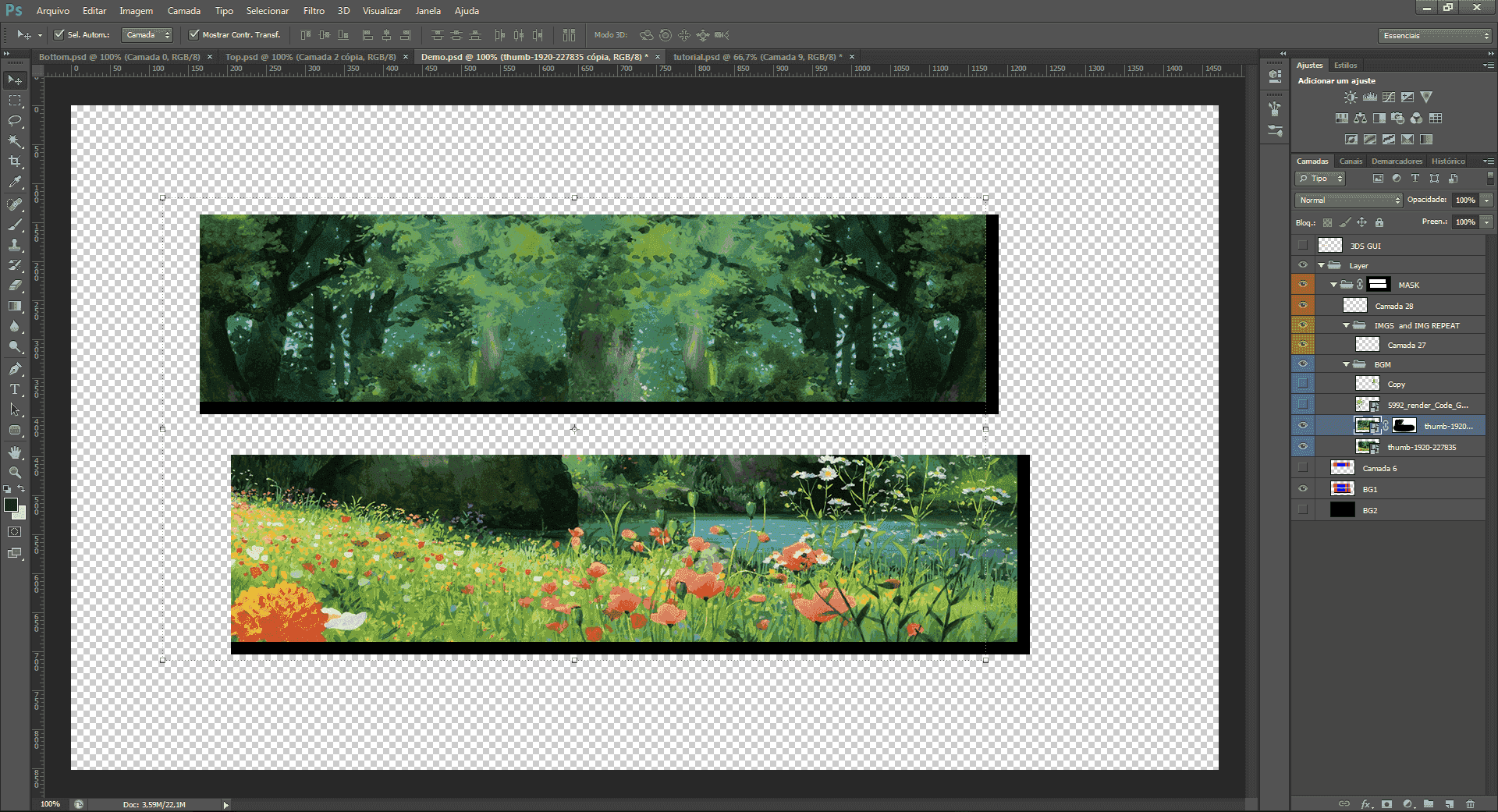Create a new layer group
The width and height of the screenshot is (1498, 812).
(x=1429, y=804)
